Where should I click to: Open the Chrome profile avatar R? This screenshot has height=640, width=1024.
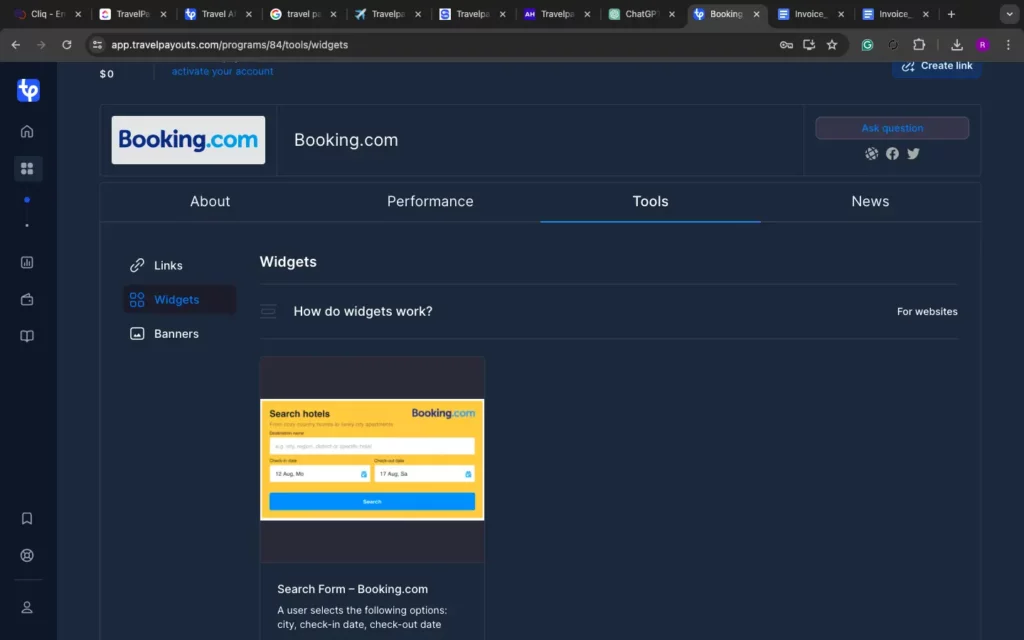[x=982, y=44]
